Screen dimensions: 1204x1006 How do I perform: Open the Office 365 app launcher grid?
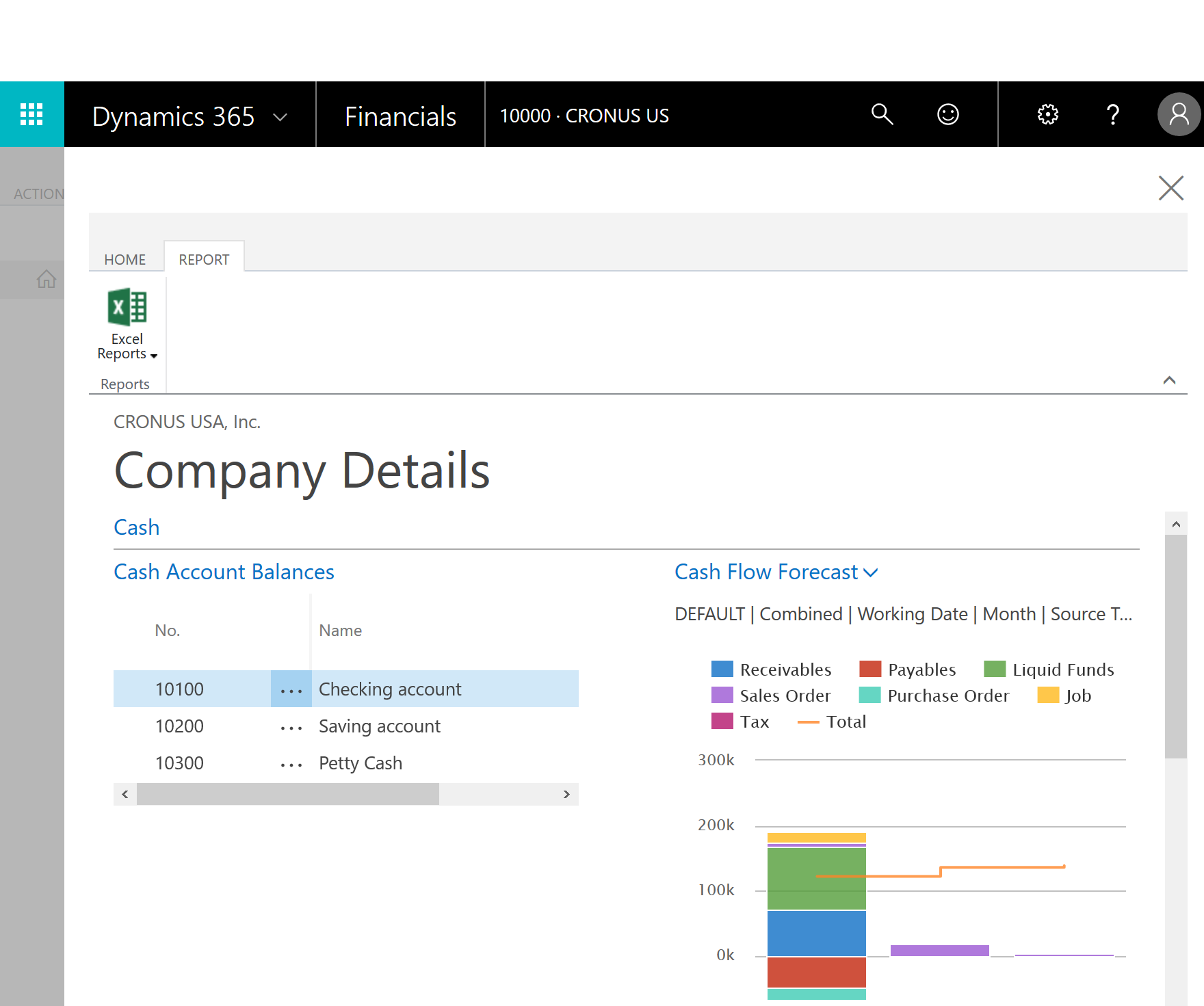point(31,114)
